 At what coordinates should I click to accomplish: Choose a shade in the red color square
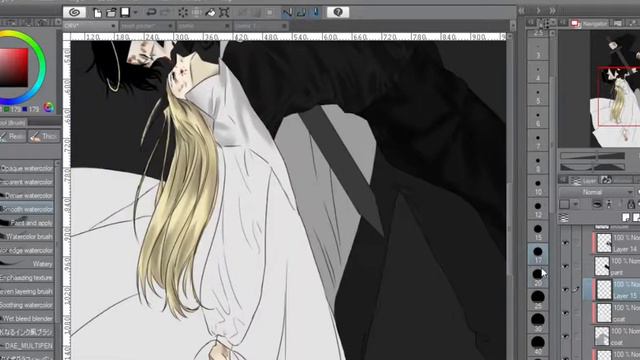point(13,67)
